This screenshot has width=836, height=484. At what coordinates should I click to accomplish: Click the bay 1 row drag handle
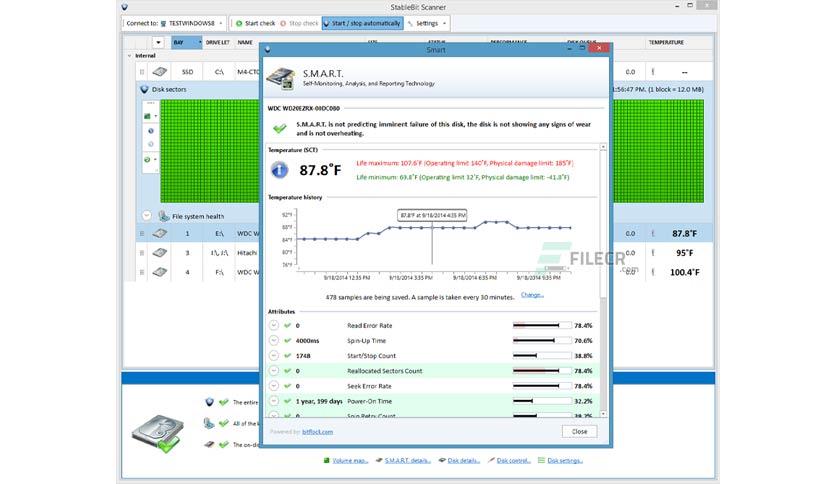tap(142, 233)
